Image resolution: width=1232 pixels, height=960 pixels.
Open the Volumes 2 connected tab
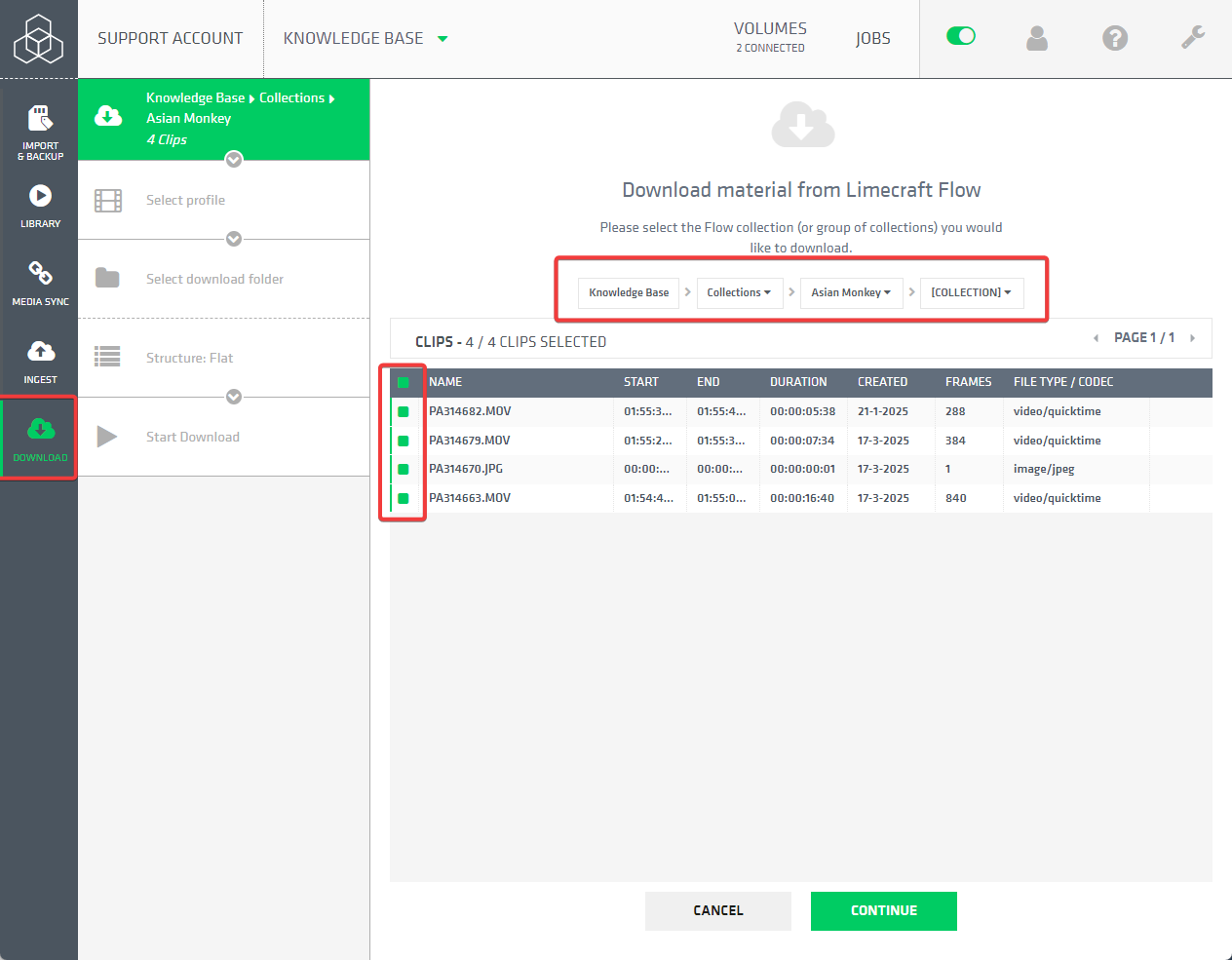click(770, 37)
